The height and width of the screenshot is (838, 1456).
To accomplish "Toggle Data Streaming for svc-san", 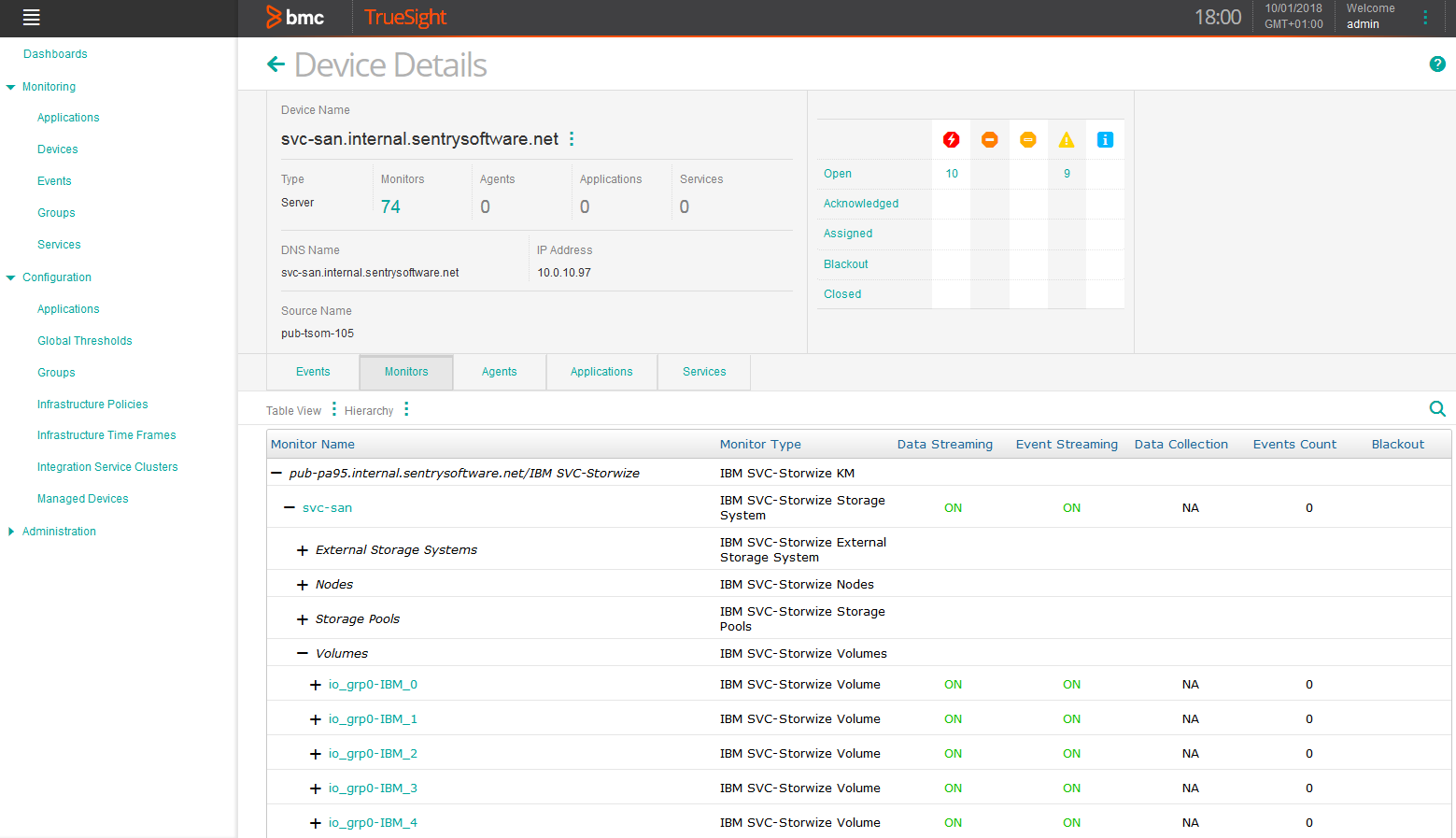I will [x=953, y=507].
